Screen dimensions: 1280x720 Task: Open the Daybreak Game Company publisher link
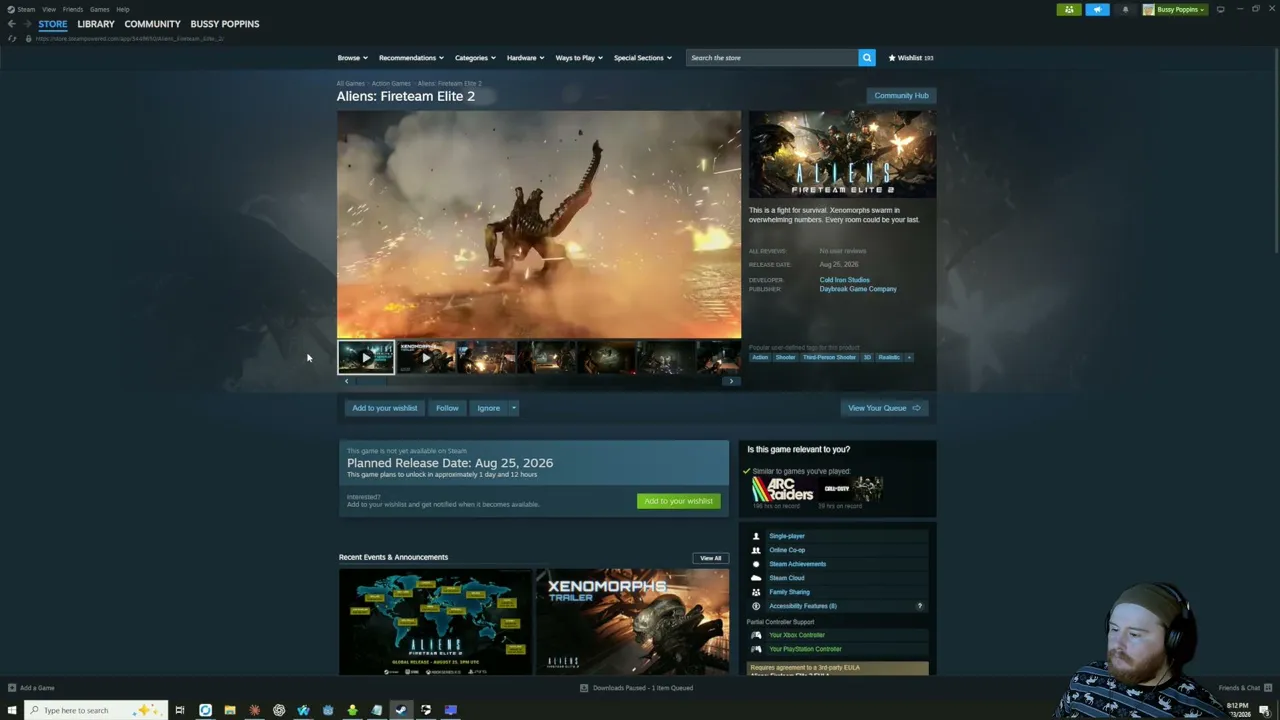[x=858, y=289]
